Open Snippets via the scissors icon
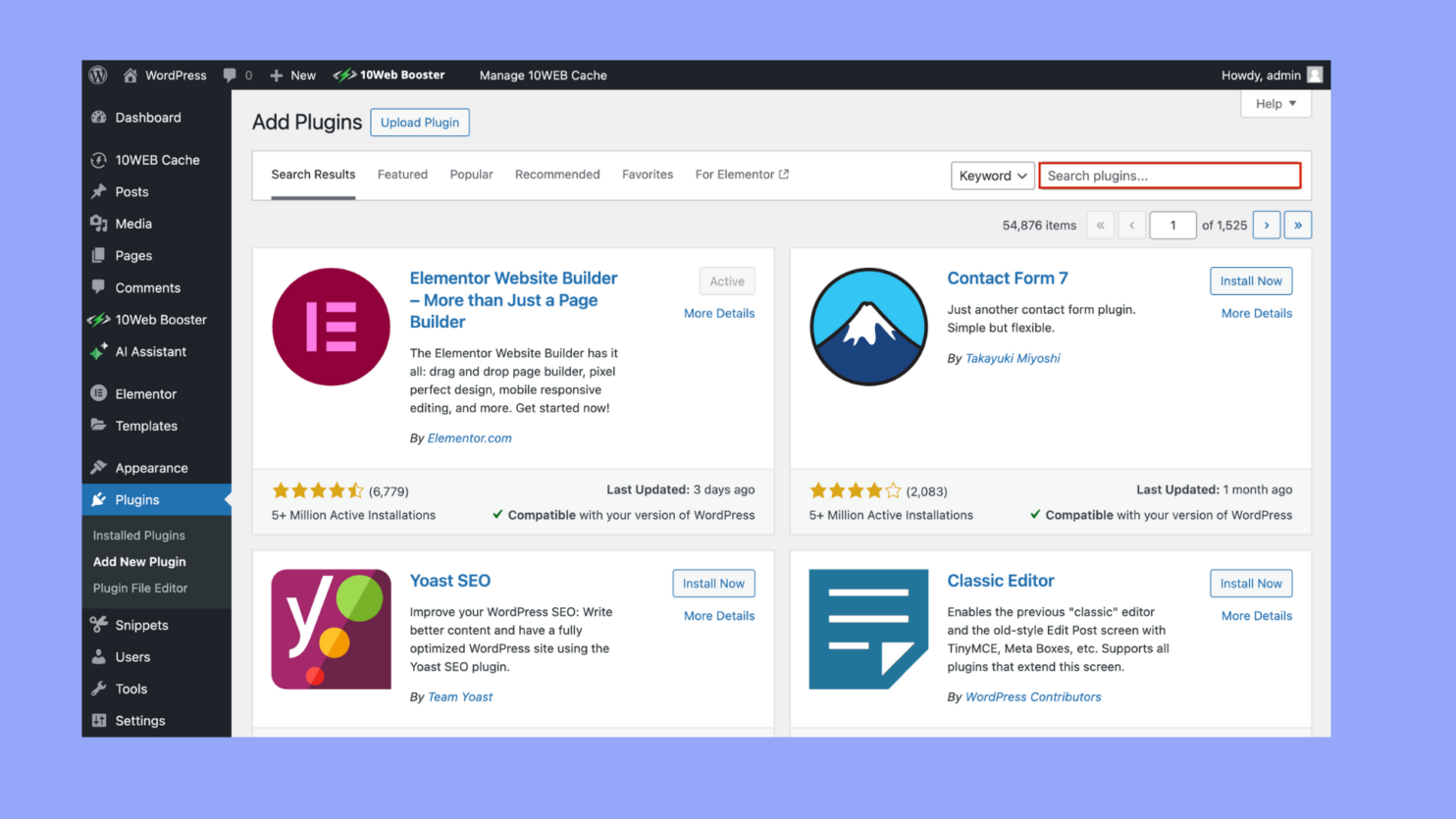 point(99,625)
